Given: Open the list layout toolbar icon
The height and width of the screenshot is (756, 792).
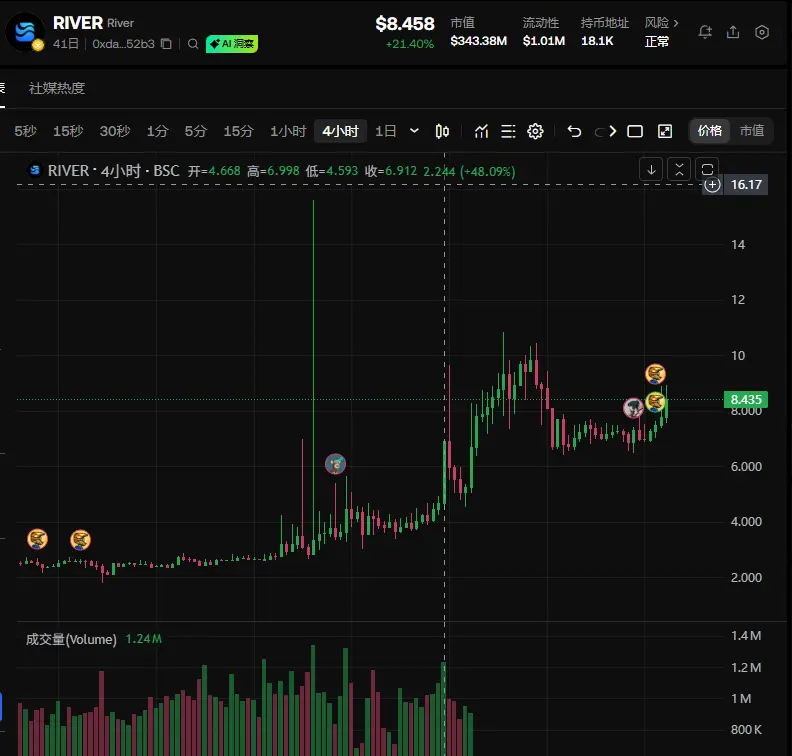Looking at the screenshot, I should pos(508,131).
